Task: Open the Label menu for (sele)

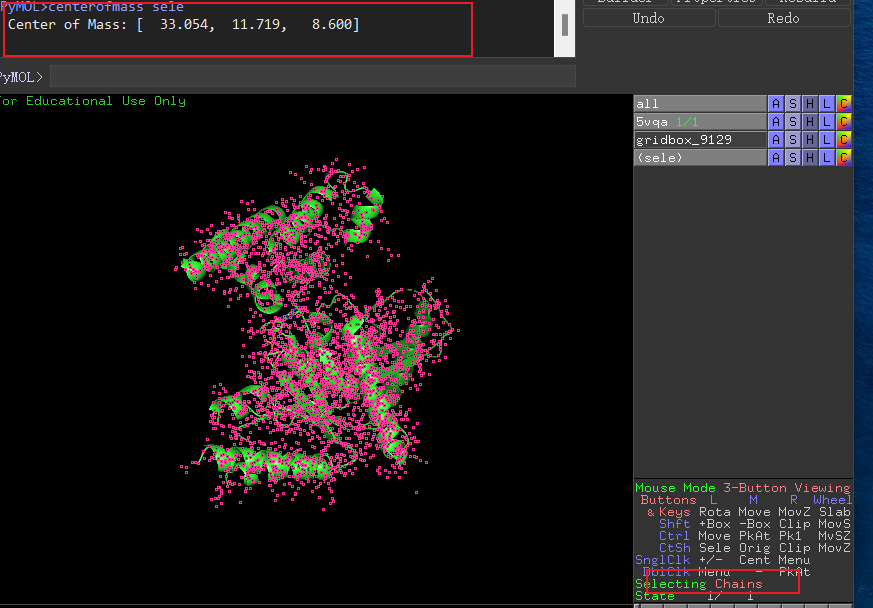Action: [827, 158]
